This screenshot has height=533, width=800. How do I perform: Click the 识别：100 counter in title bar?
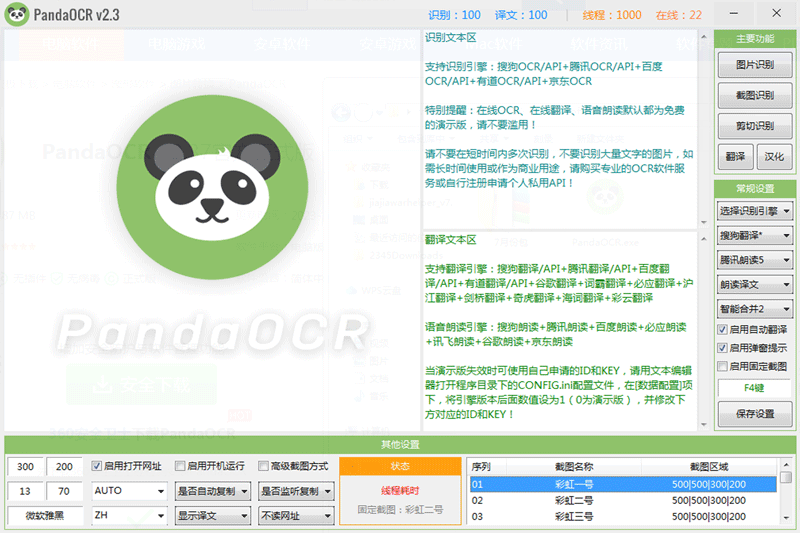pyautogui.click(x=454, y=15)
